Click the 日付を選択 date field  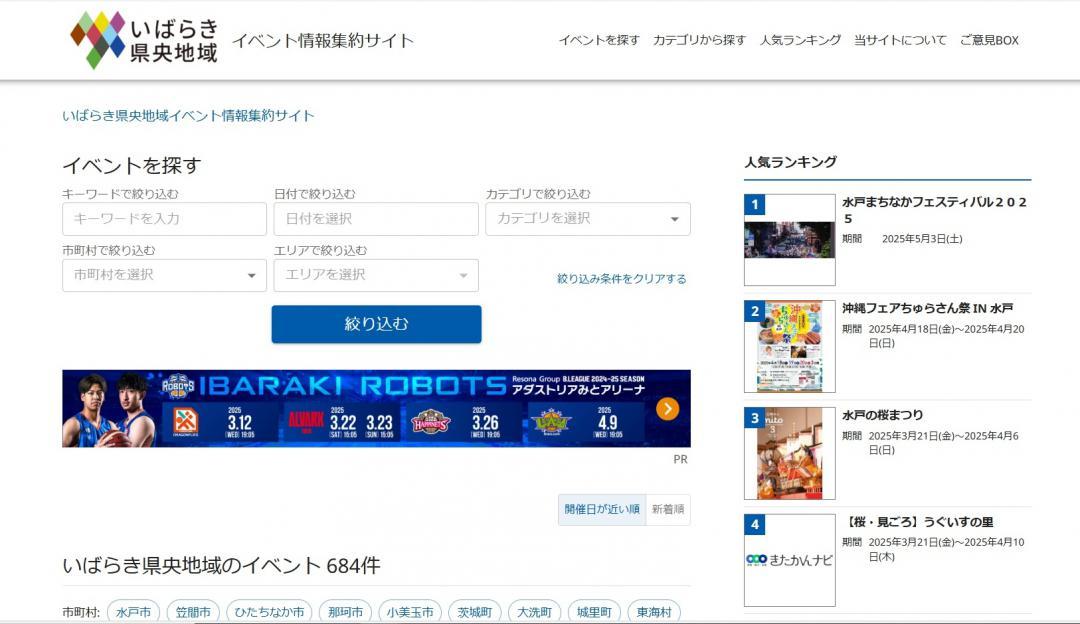coord(376,219)
